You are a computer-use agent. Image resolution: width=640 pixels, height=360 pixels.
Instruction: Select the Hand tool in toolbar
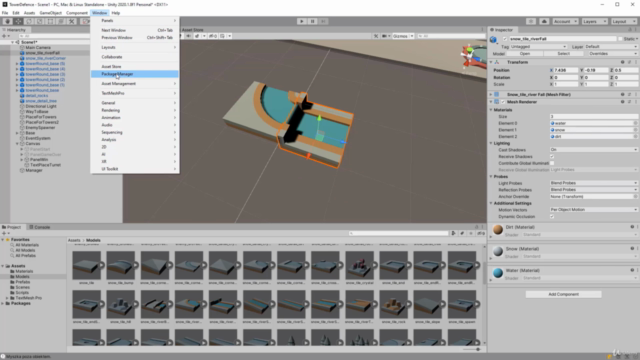tap(7, 21)
